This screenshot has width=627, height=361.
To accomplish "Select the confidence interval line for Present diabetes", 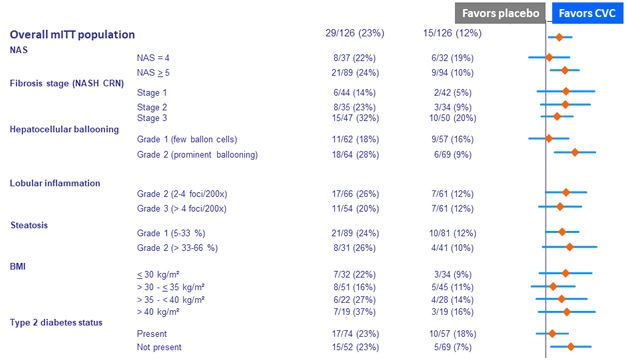I will [552, 333].
